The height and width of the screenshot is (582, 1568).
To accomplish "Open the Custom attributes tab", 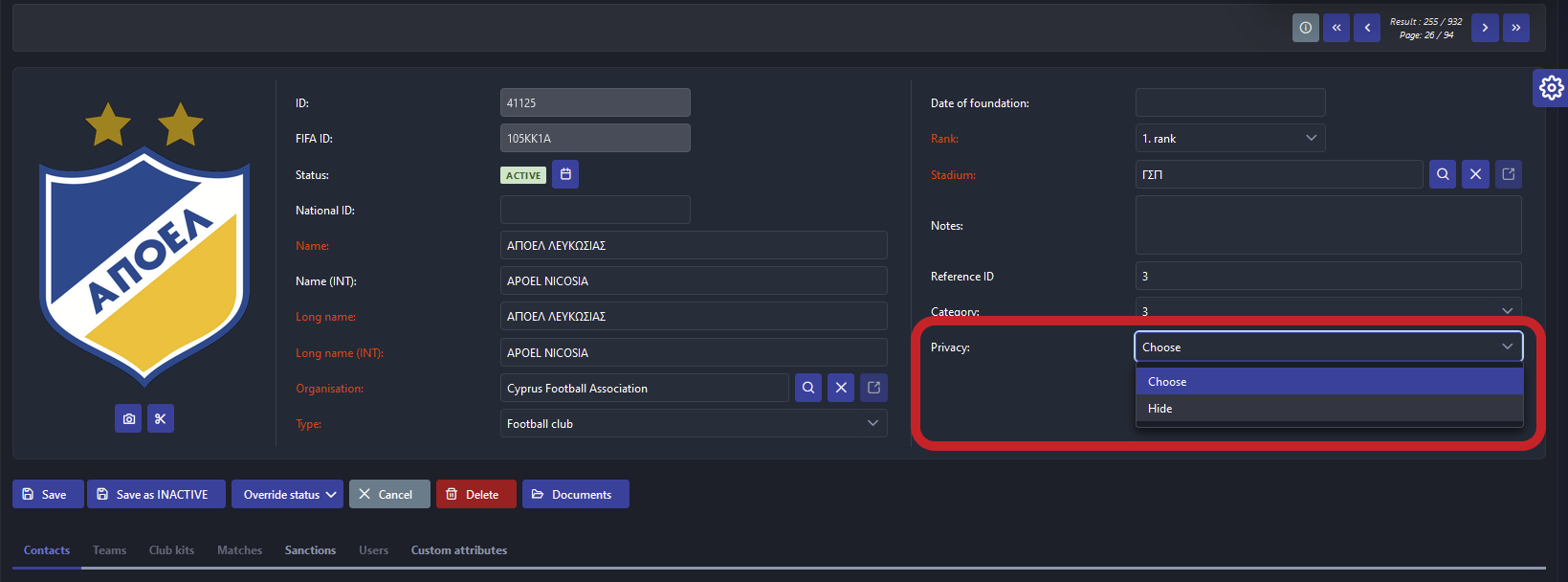I will click(x=458, y=550).
